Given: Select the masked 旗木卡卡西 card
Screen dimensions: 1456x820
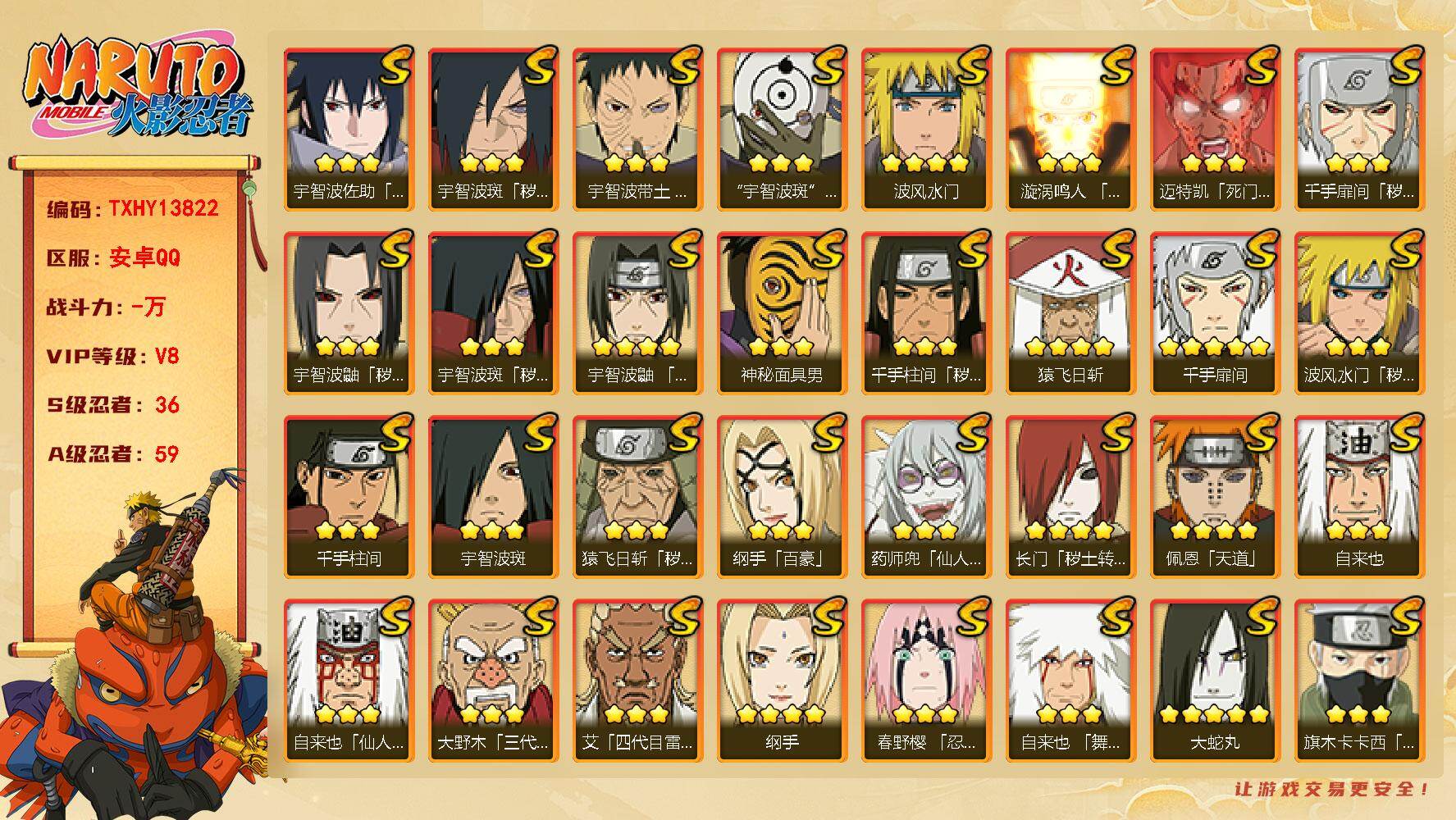Looking at the screenshot, I should 1359,680.
